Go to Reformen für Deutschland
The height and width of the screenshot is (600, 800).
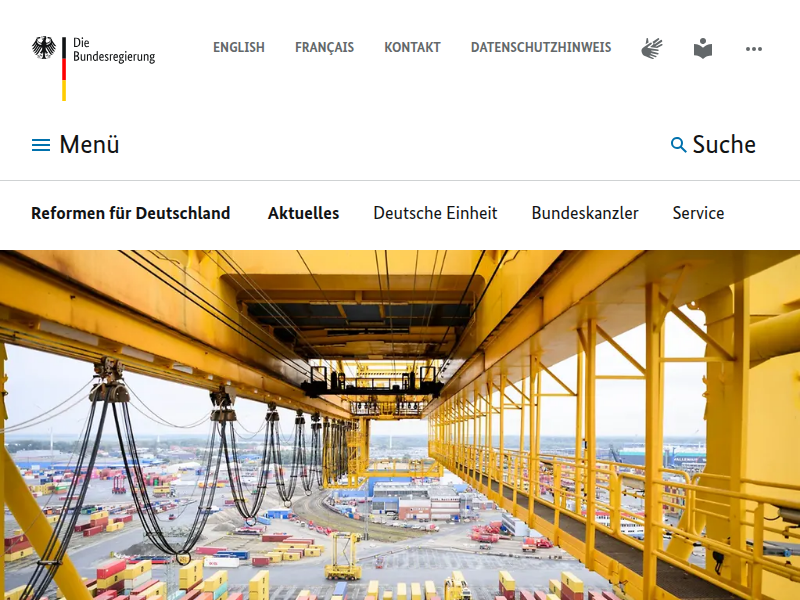(131, 213)
